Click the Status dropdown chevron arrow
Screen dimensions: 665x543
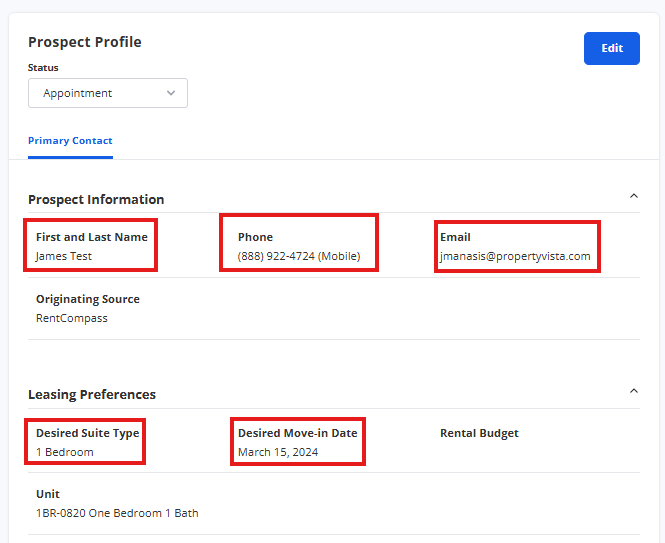[x=171, y=93]
